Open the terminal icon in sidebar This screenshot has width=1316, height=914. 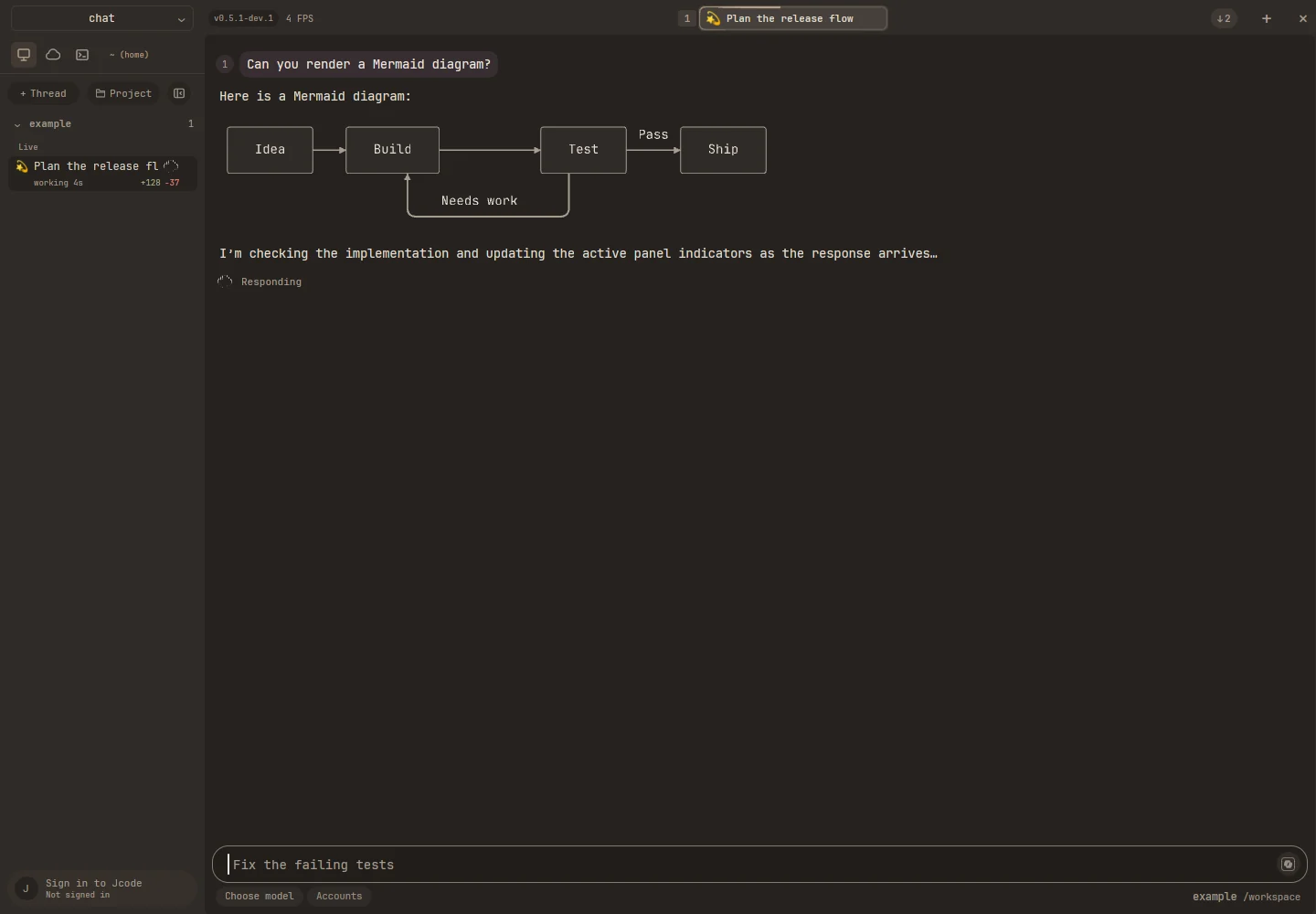click(x=82, y=55)
